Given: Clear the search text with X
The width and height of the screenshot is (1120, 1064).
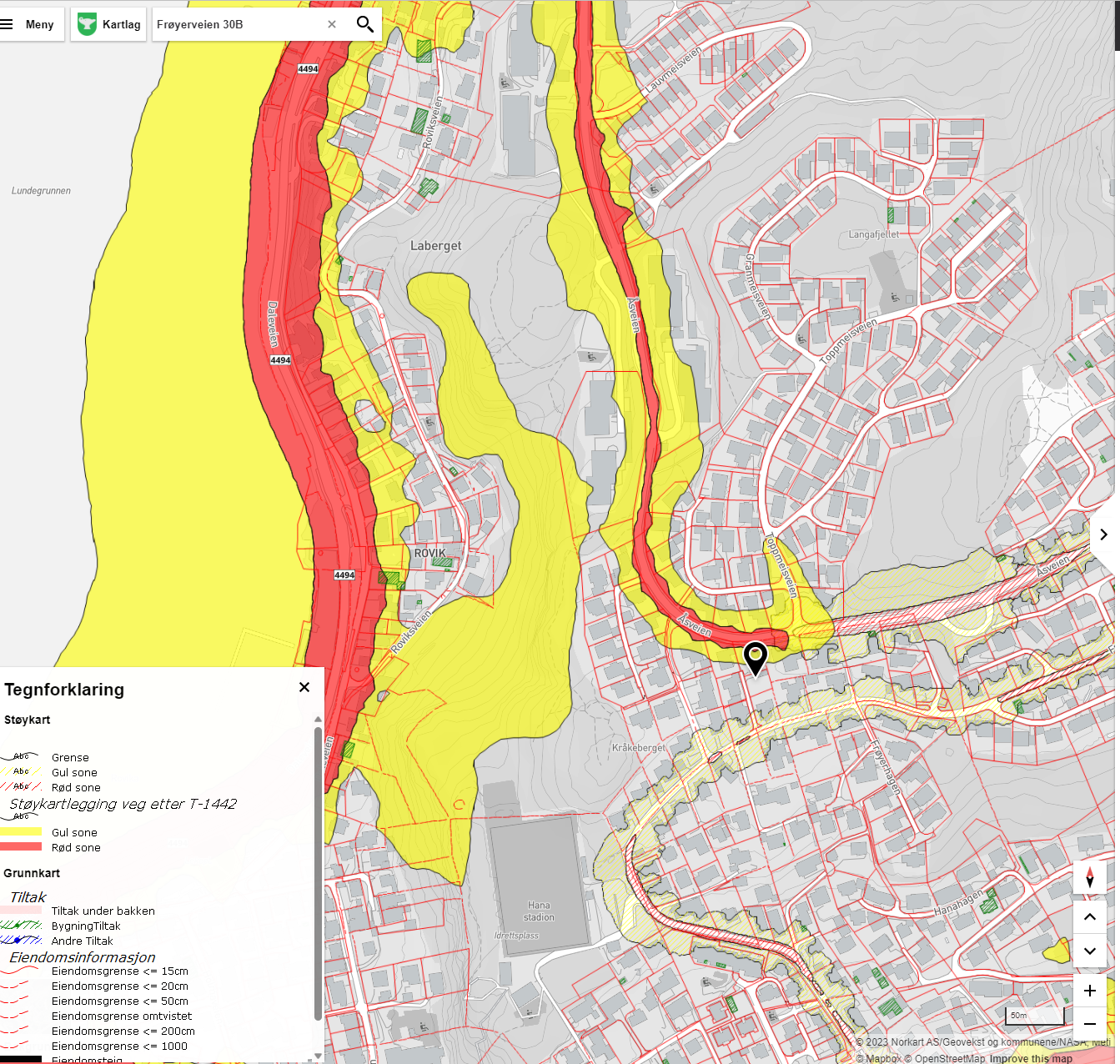Looking at the screenshot, I should [x=332, y=24].
